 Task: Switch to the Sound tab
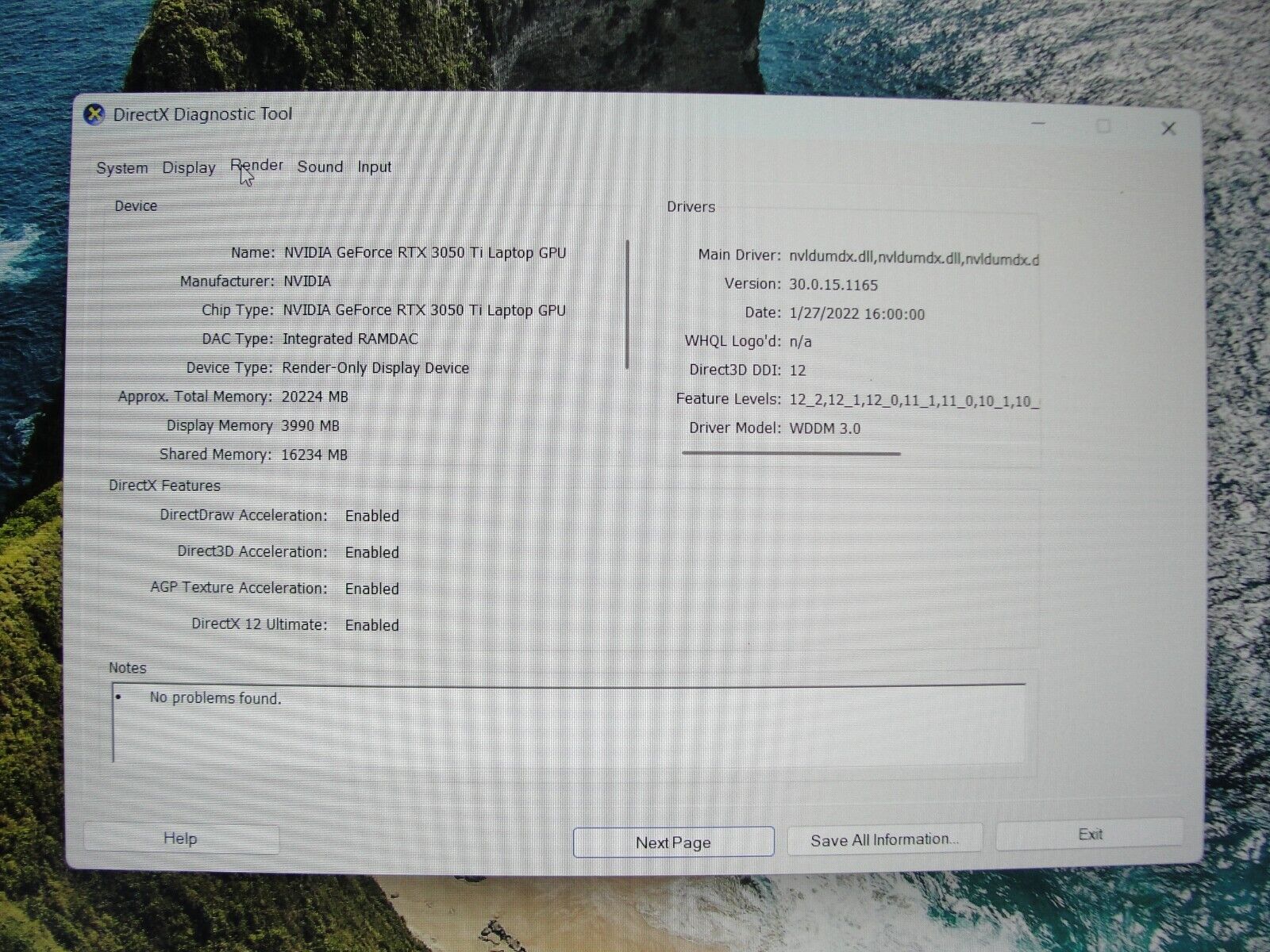[320, 167]
